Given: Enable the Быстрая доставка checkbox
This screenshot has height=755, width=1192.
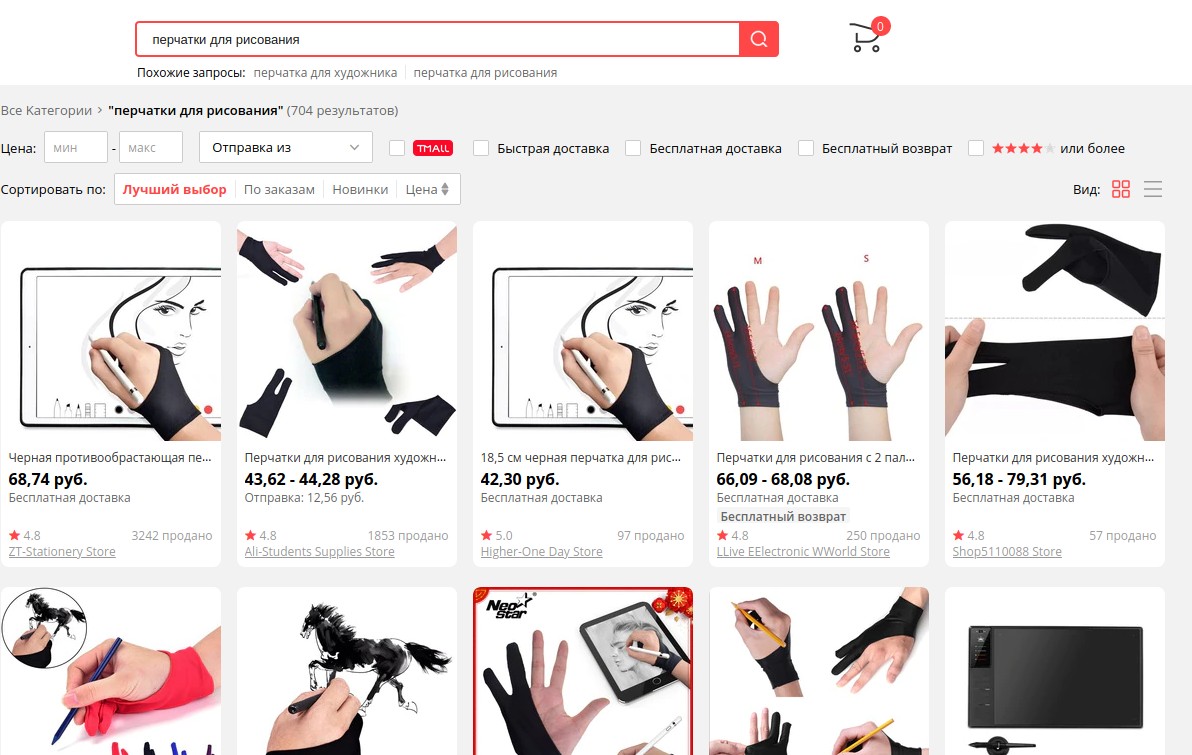Looking at the screenshot, I should tap(480, 148).
